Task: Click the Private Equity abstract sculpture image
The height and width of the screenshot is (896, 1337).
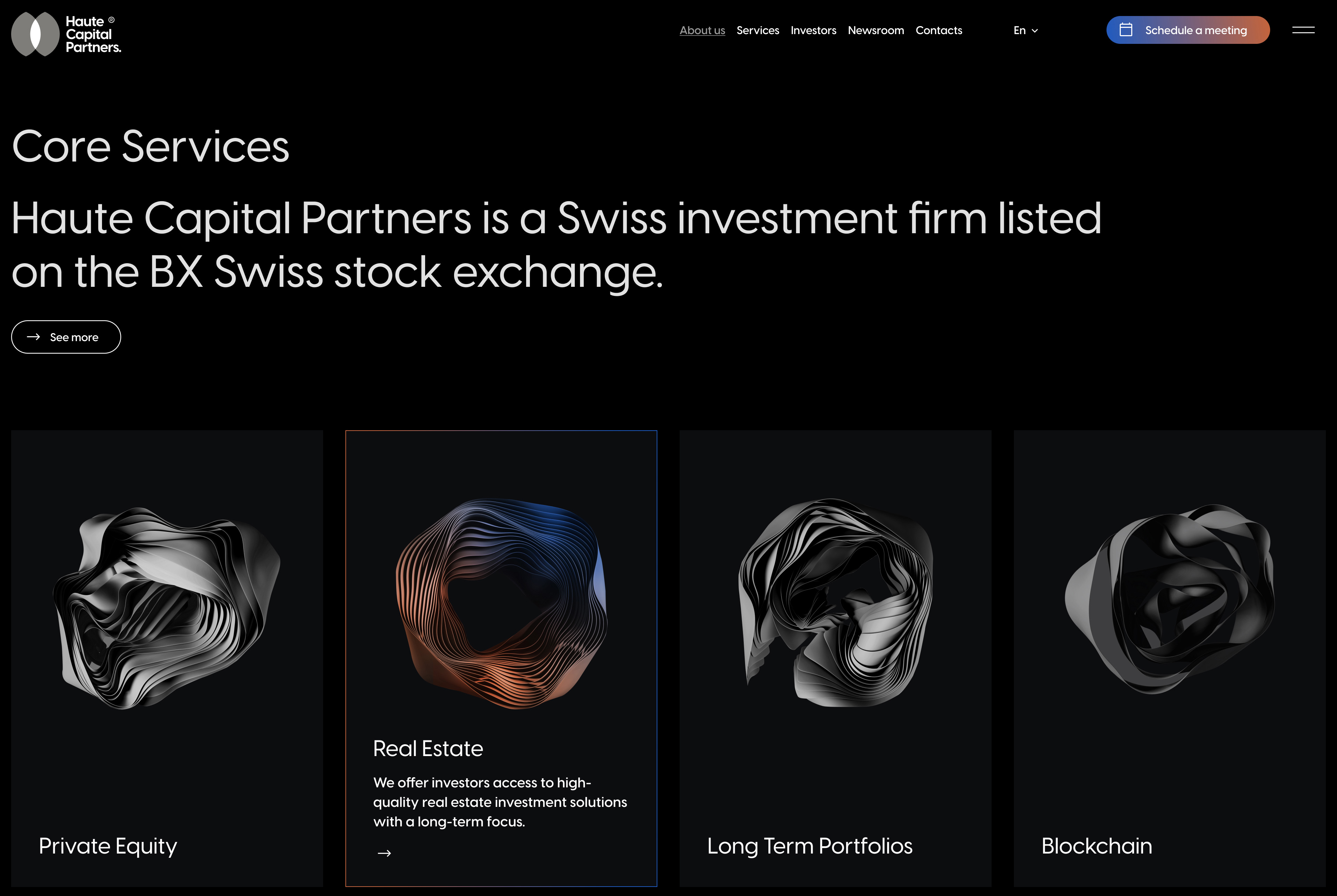Action: pyautogui.click(x=166, y=607)
